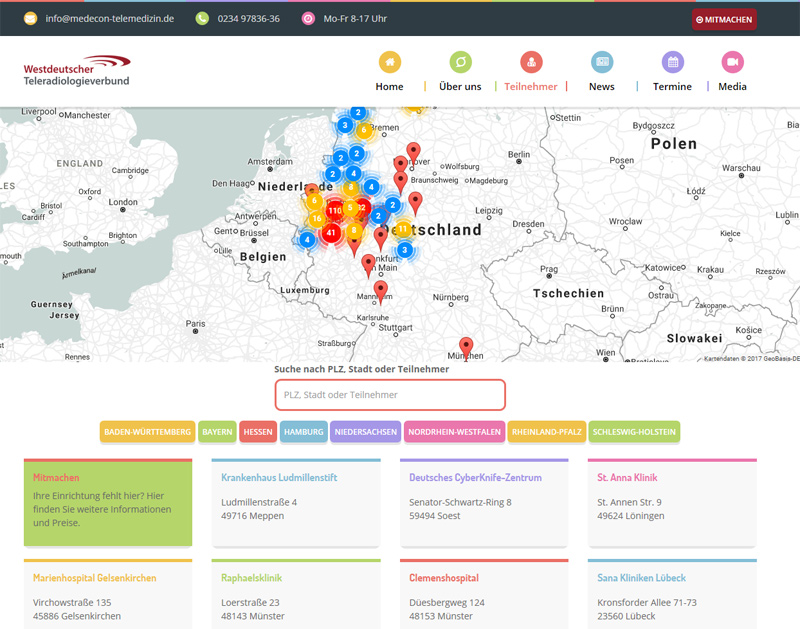Open Clemenshospital link

444,578
